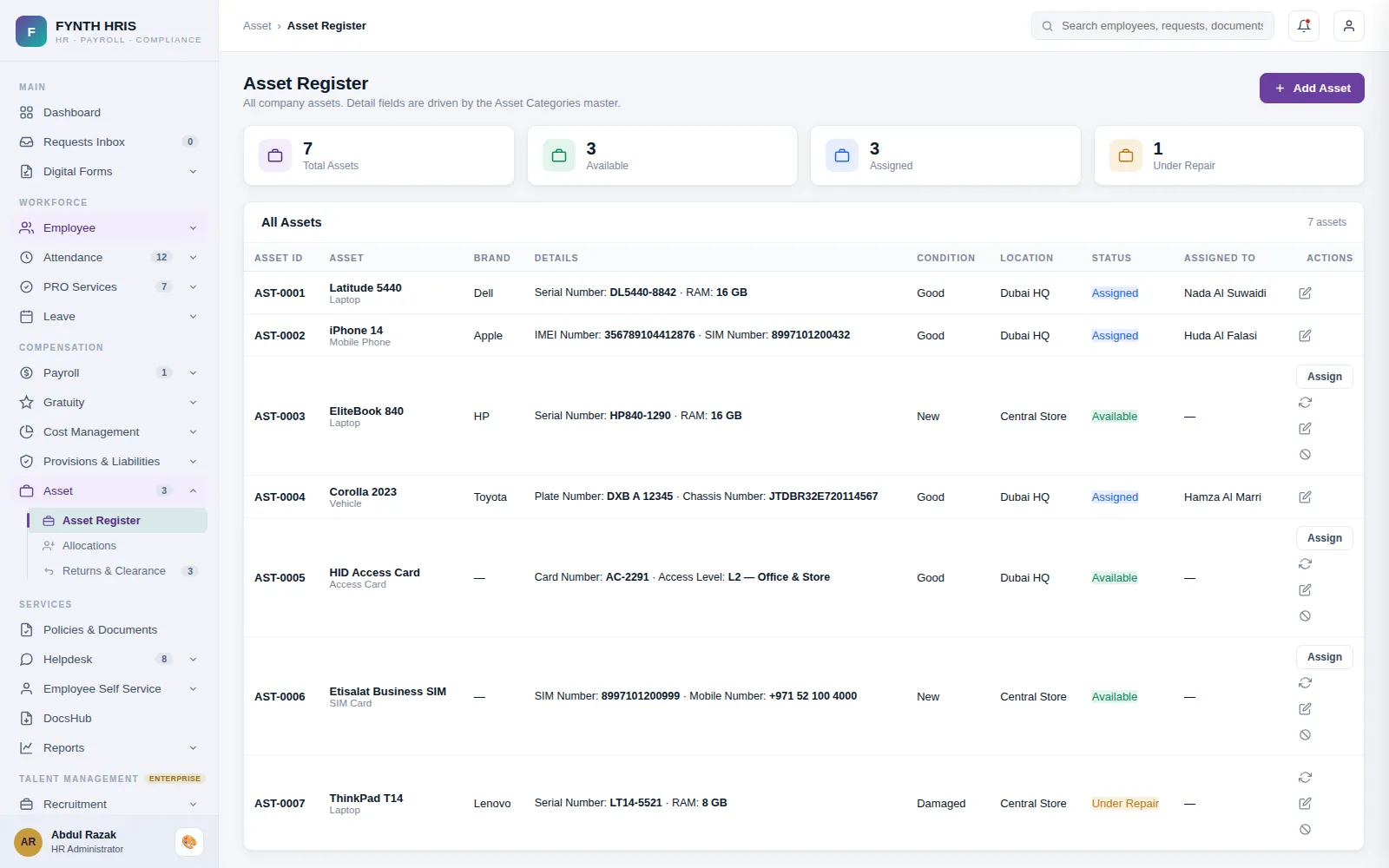Screen dimensions: 1389x868
Task: Click the refresh icon for Etisalat Business SIM
Action: tap(1305, 683)
